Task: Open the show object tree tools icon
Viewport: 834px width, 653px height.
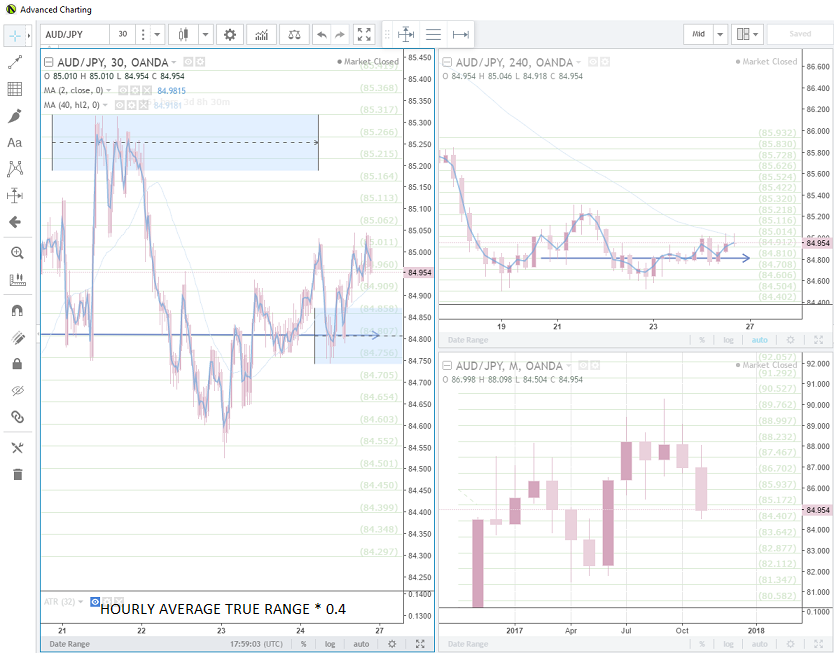Action: tap(17, 448)
